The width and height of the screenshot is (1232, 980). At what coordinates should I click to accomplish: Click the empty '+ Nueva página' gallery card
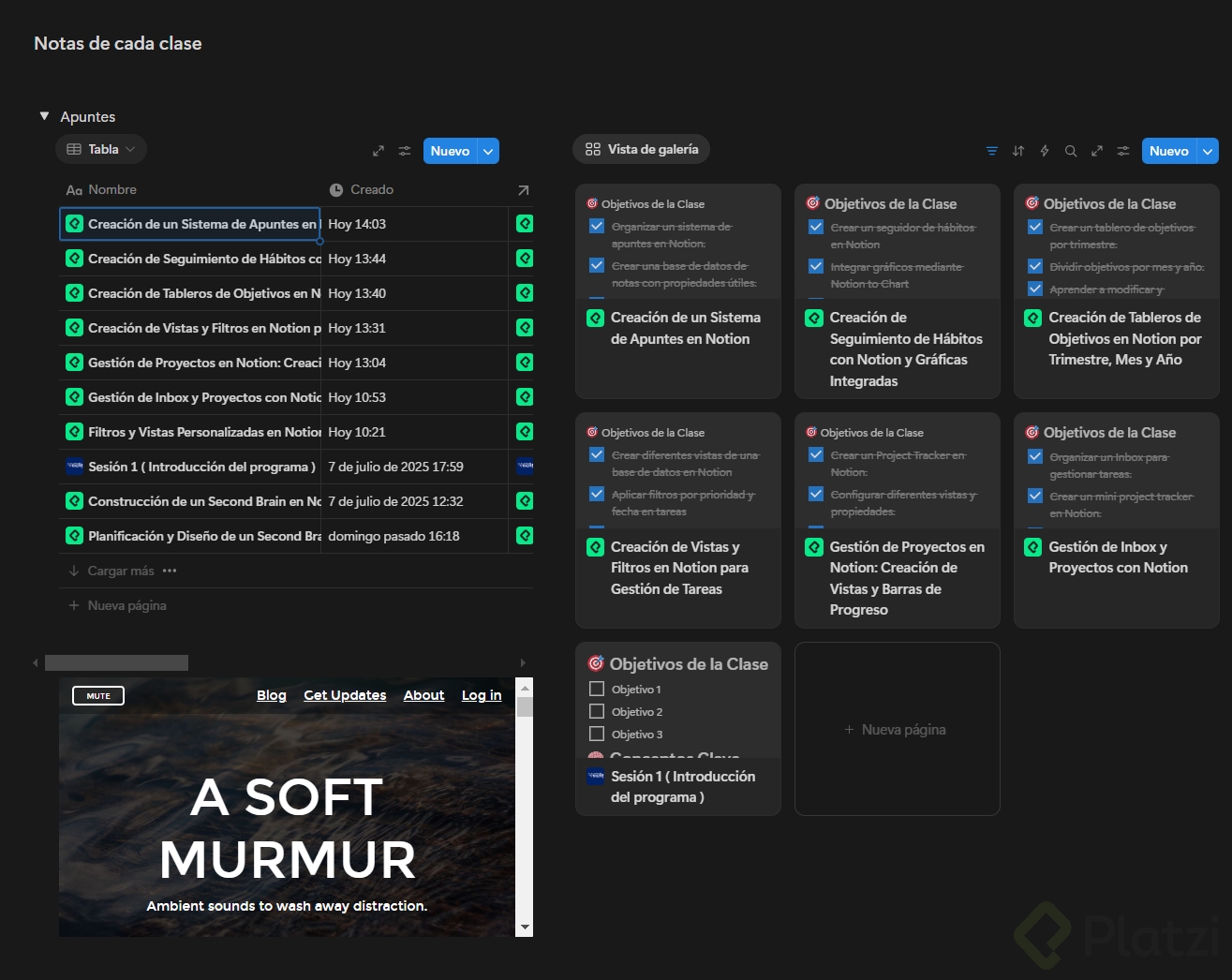click(x=897, y=729)
